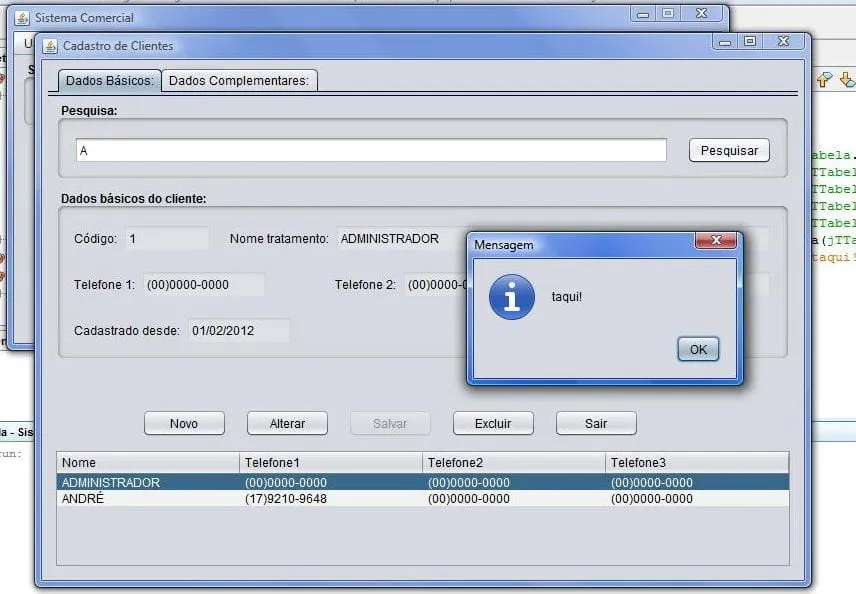
Task: Click Nome tratamento field with ADMINISTRADOR
Action: tap(401, 239)
